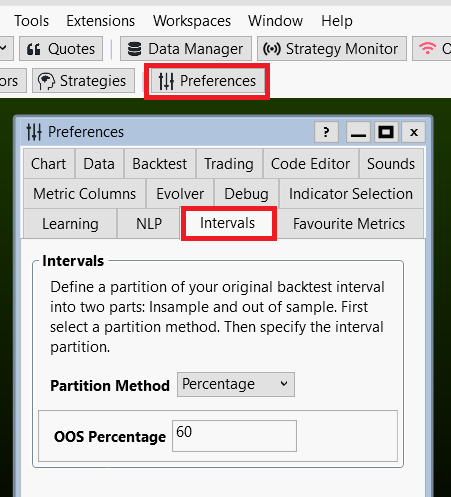Open the Quotes toolbar button
Screen dimensions: 451x497
61,49
